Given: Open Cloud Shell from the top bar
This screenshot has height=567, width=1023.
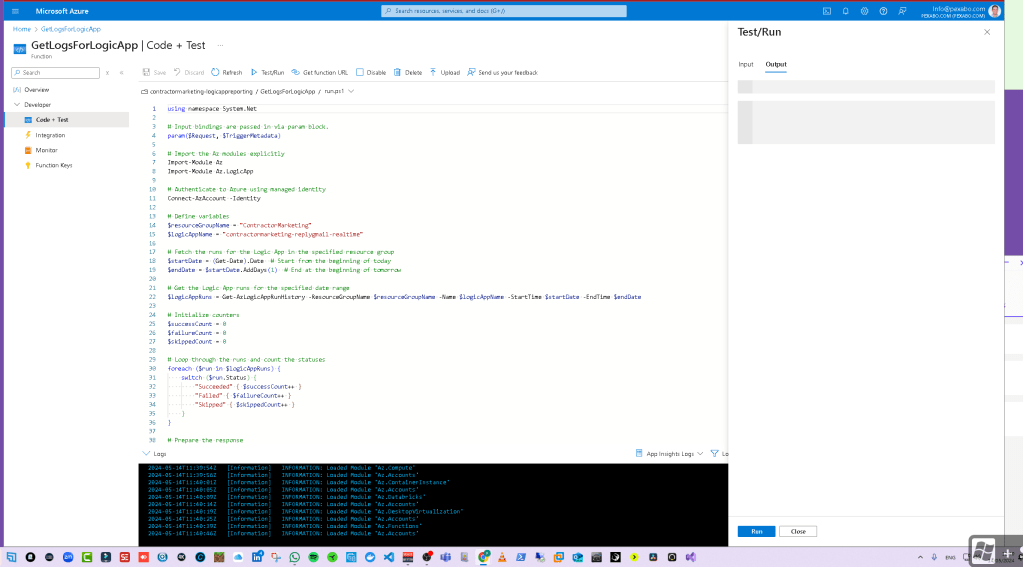Looking at the screenshot, I should pos(827,11).
